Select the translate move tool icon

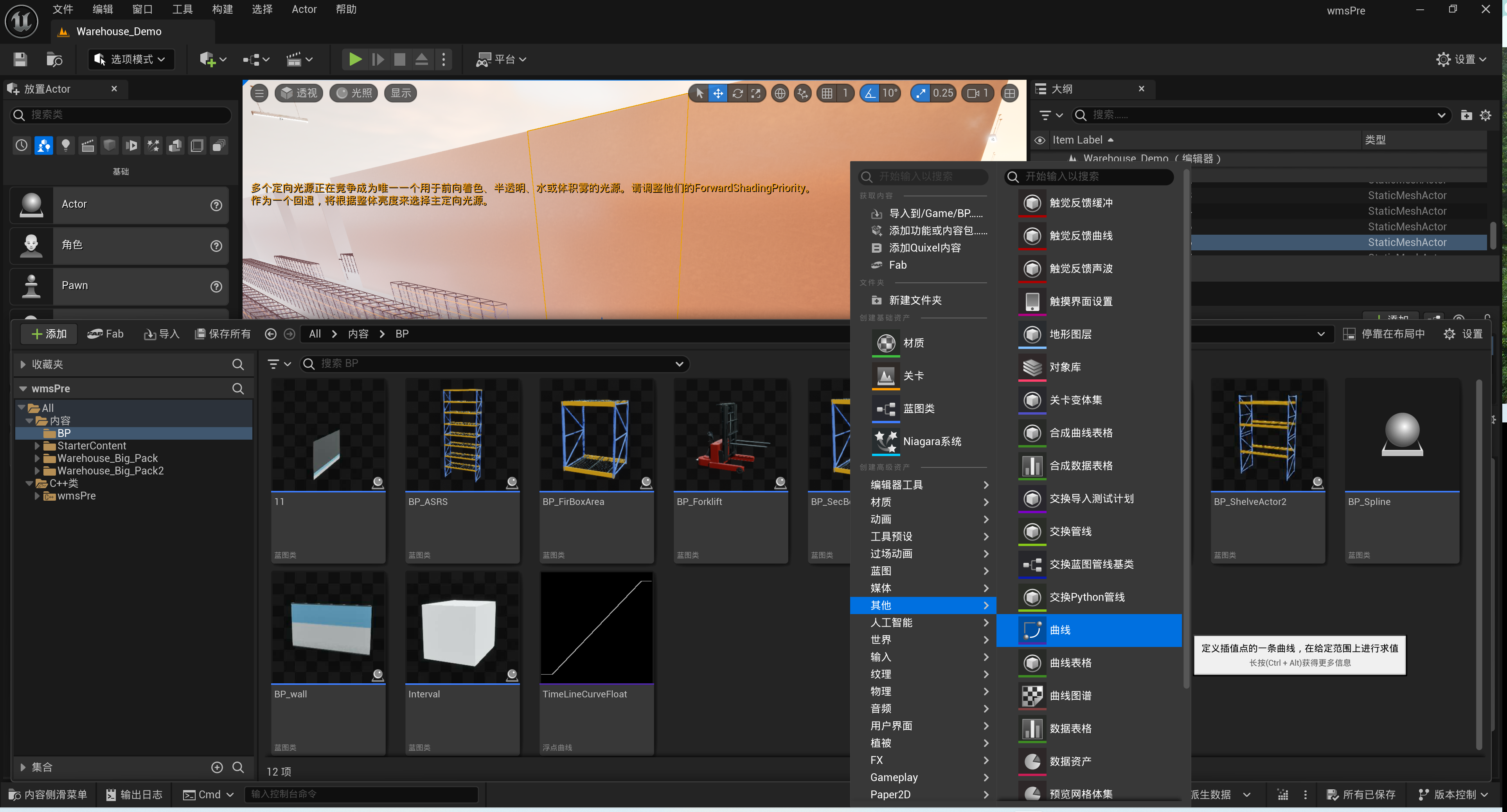(x=718, y=93)
